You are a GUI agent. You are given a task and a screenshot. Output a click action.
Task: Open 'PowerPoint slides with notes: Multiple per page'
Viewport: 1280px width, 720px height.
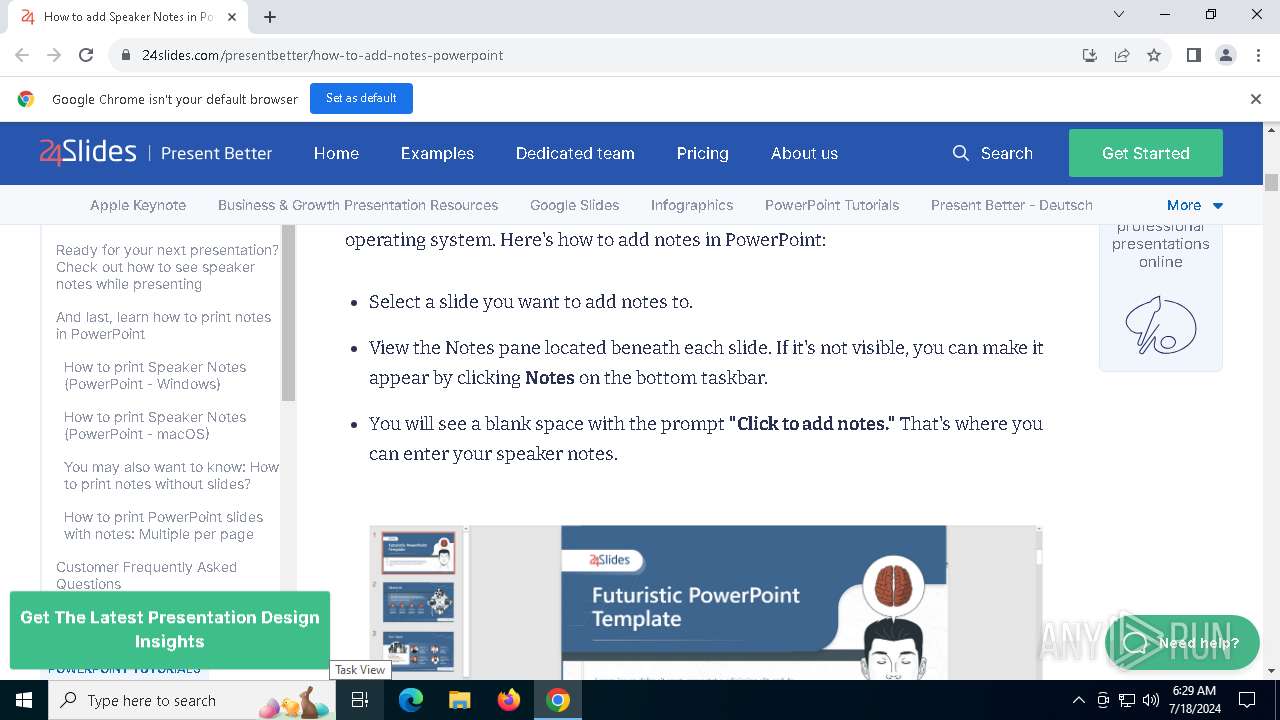click(x=163, y=525)
